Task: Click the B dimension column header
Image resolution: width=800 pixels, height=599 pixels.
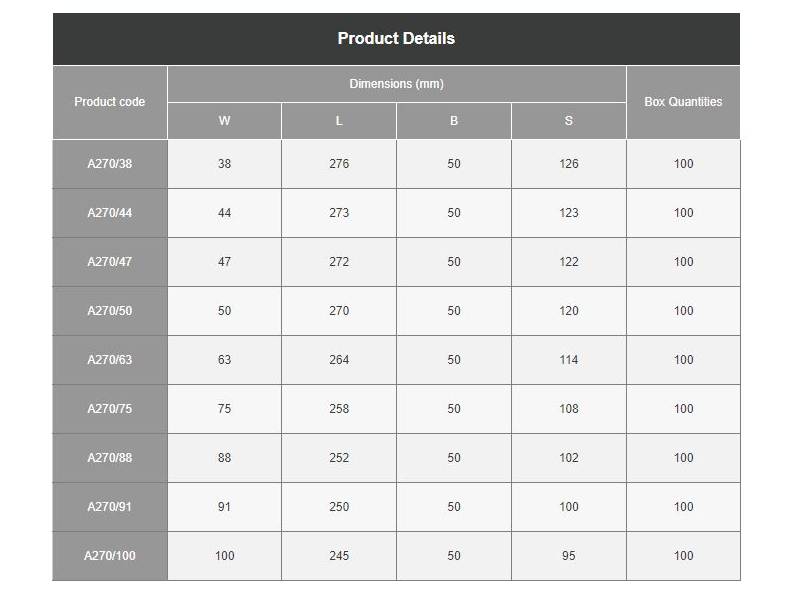Action: [454, 121]
